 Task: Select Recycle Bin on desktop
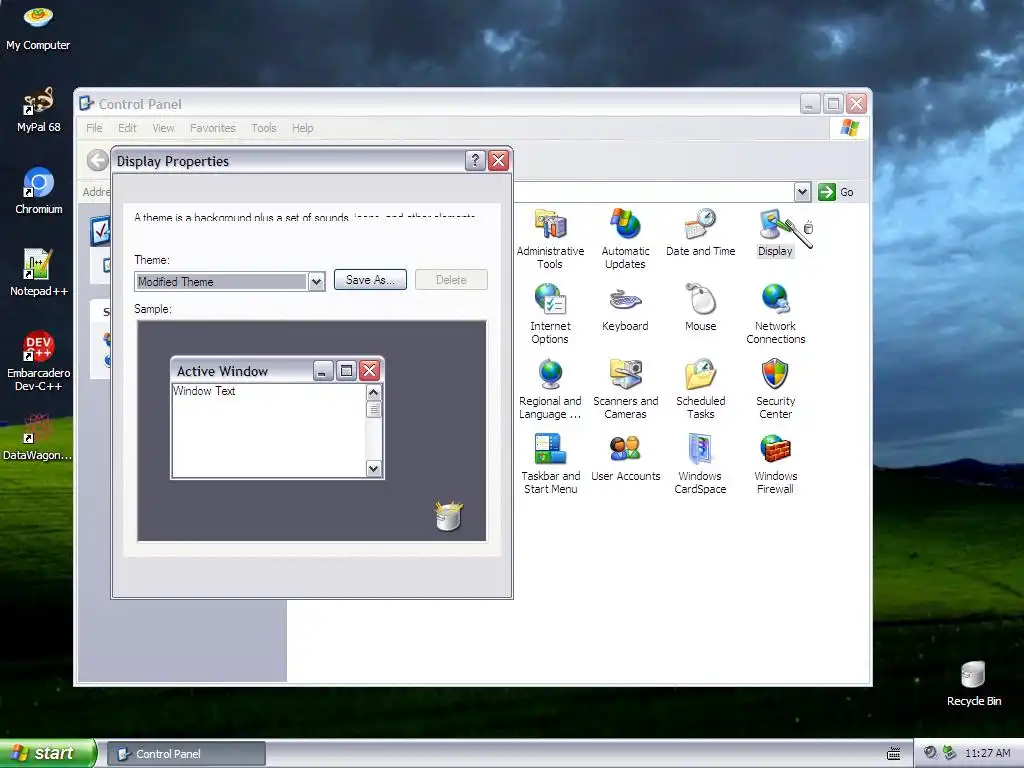click(x=973, y=684)
